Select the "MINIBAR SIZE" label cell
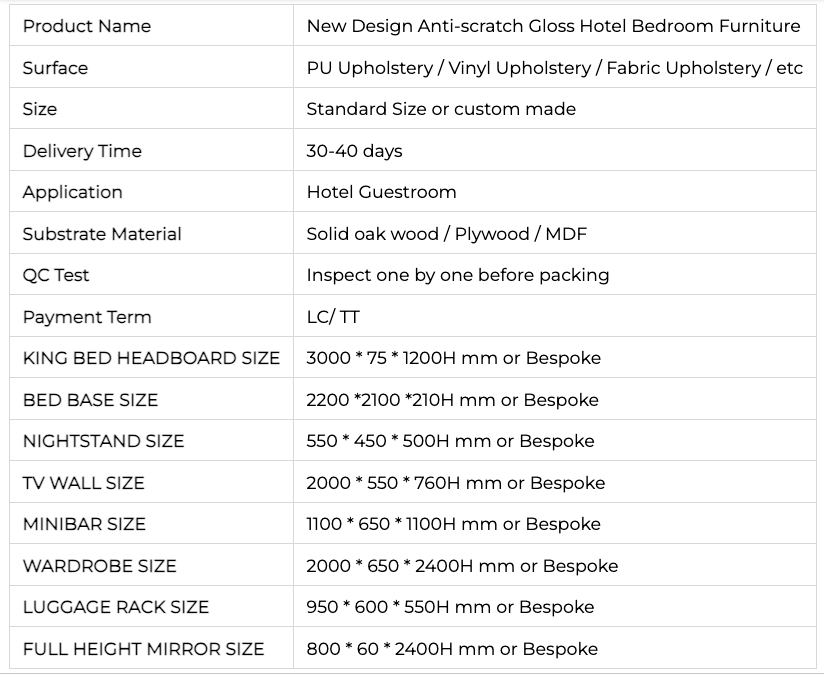This screenshot has height=674, width=824. pos(84,524)
